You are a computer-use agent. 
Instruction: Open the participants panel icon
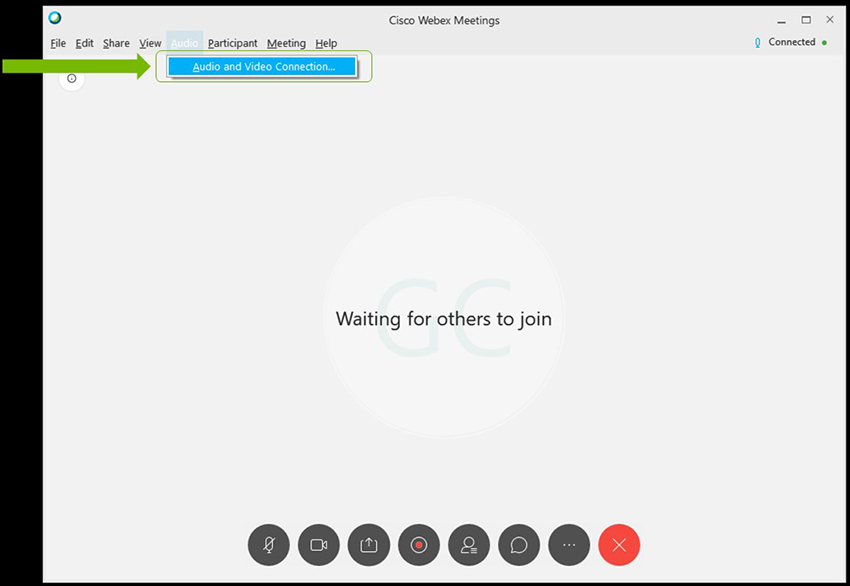click(x=469, y=545)
